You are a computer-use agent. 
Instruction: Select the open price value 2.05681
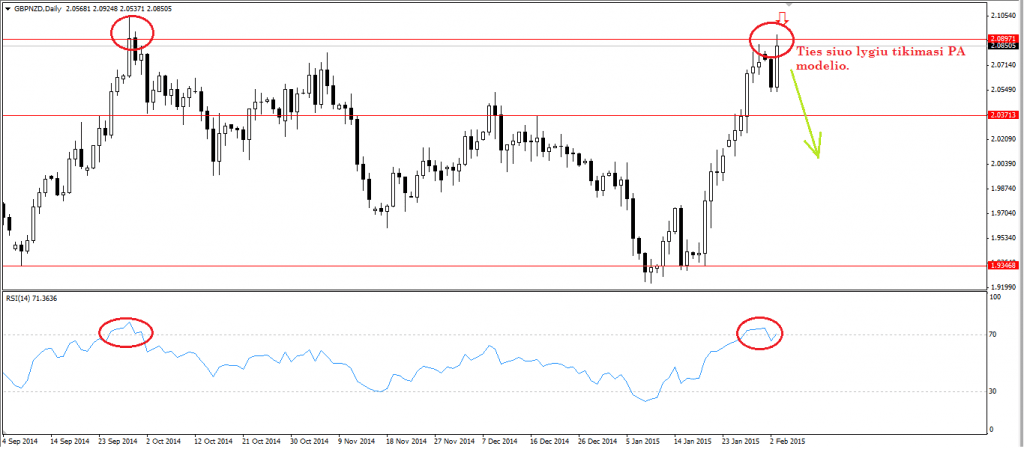[x=79, y=9]
